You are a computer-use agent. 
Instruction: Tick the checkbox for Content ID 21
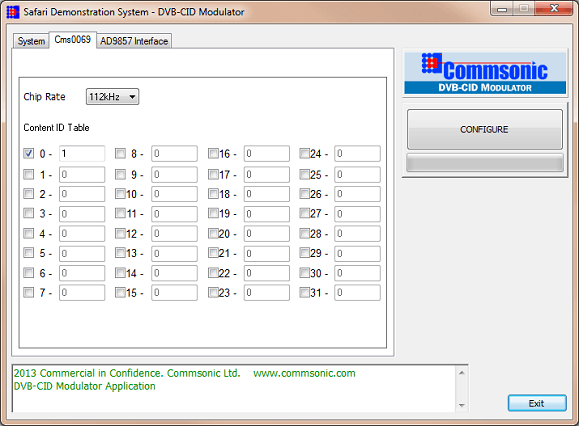[x=213, y=252]
